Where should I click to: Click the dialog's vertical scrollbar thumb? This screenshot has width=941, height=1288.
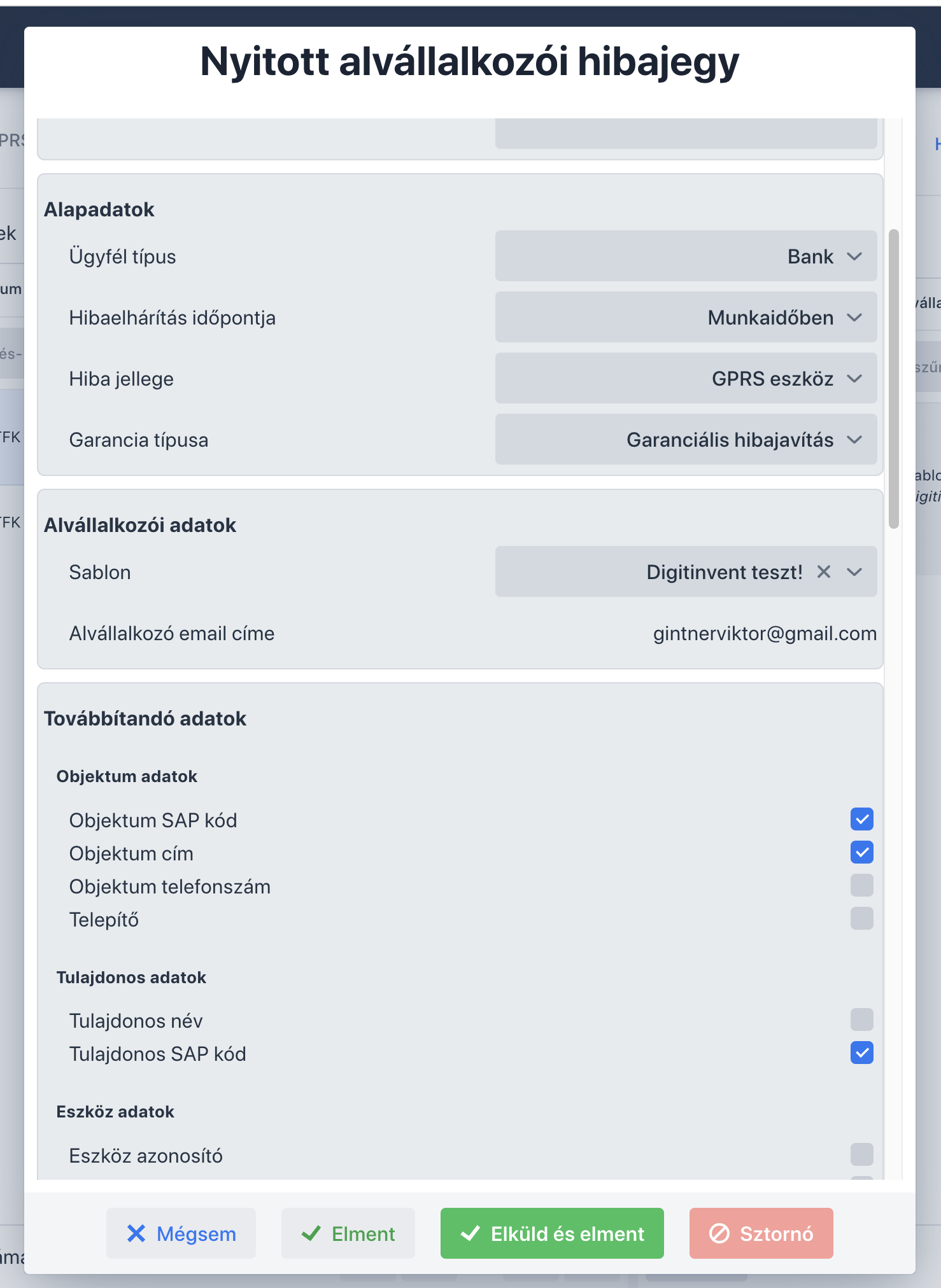point(894,379)
